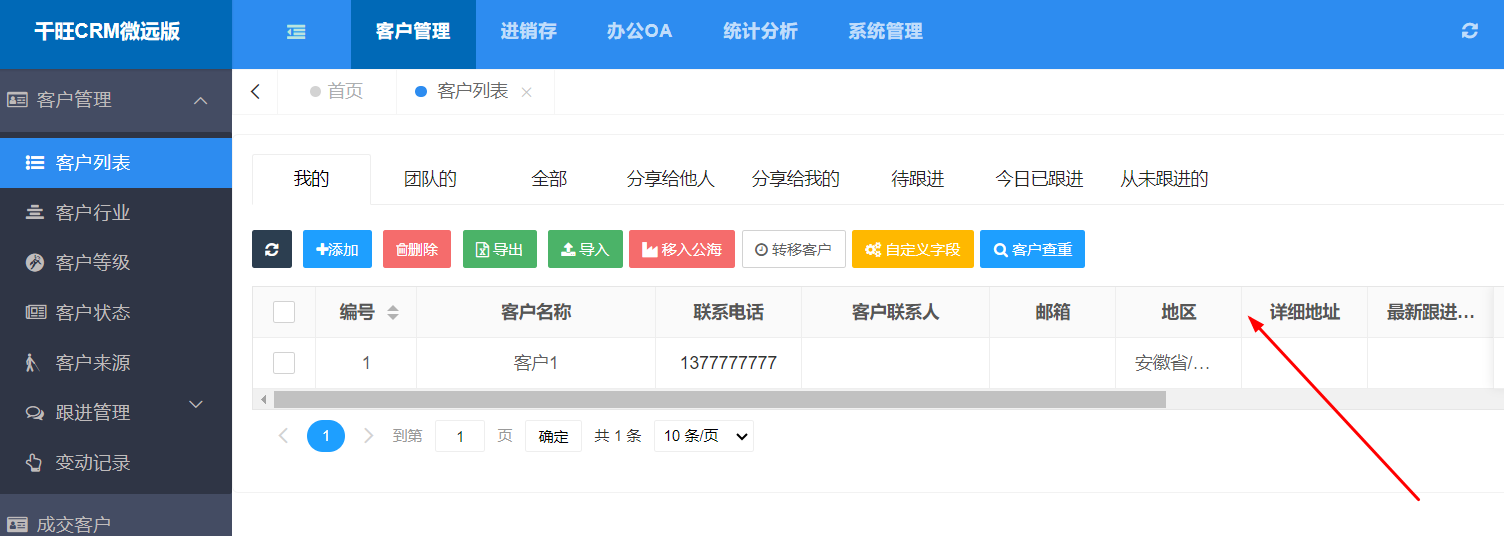The width and height of the screenshot is (1504, 536).
Task: Click the 客户名称 column header
Action: pyautogui.click(x=536, y=312)
